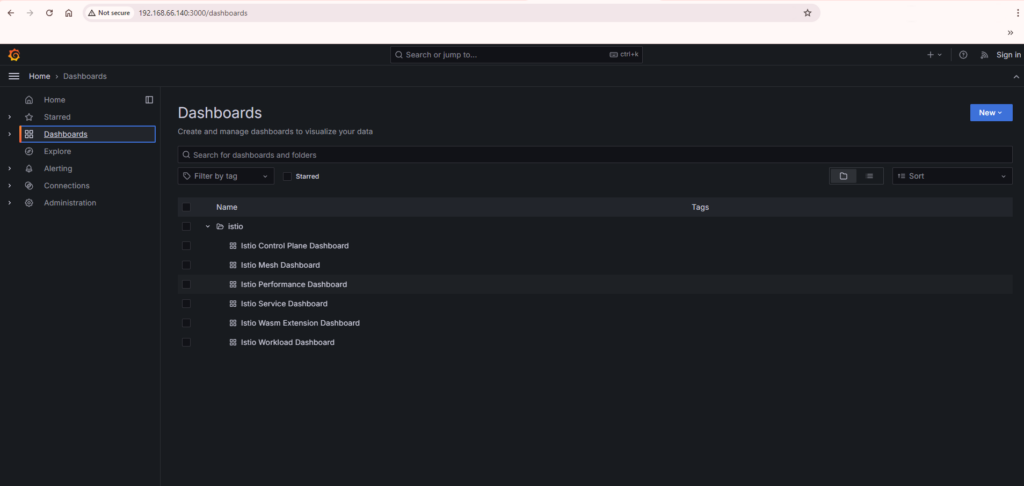This screenshot has width=1024, height=486.
Task: Click the Alerting bell icon
Action: coord(29,169)
